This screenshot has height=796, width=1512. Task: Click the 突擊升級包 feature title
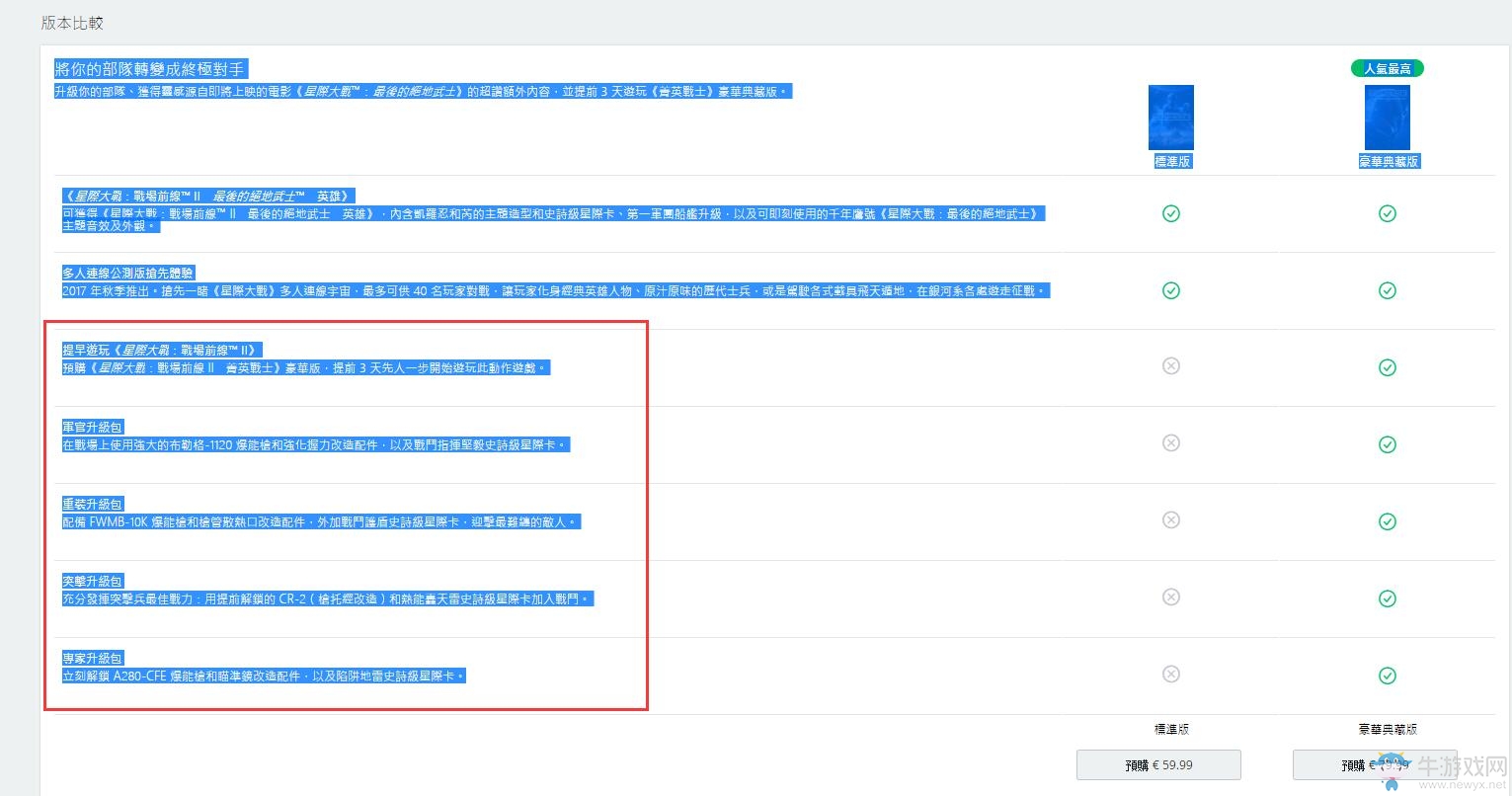click(93, 581)
